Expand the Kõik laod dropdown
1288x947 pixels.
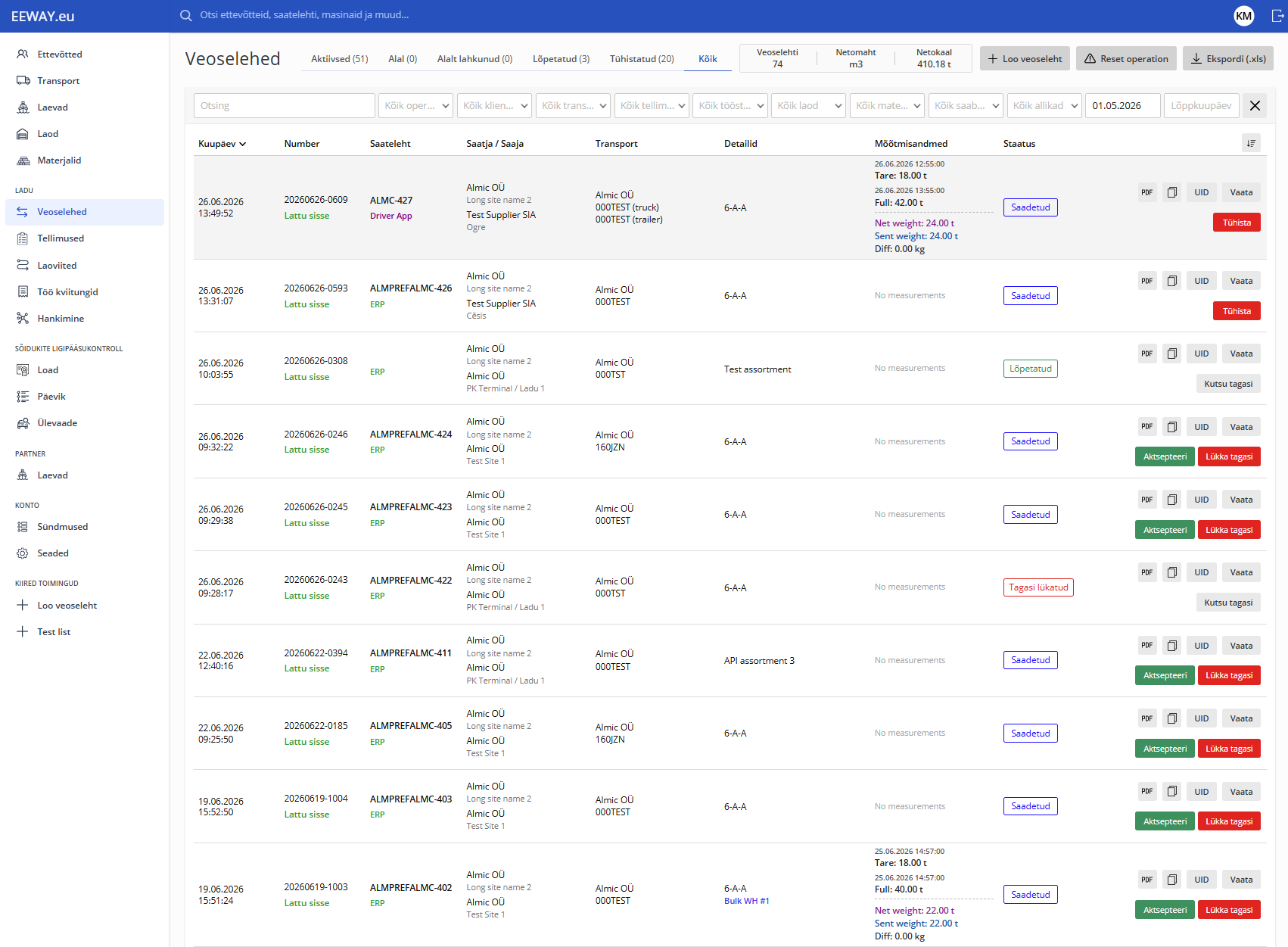(809, 106)
